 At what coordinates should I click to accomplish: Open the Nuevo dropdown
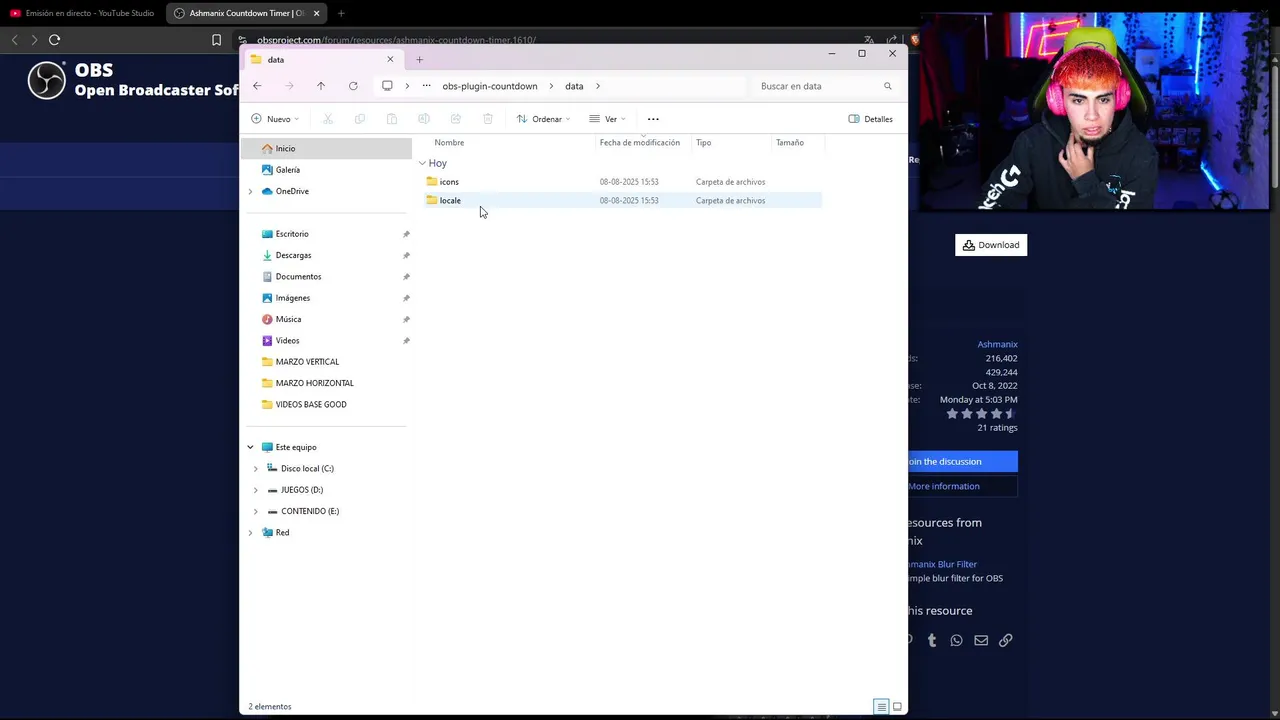click(275, 119)
